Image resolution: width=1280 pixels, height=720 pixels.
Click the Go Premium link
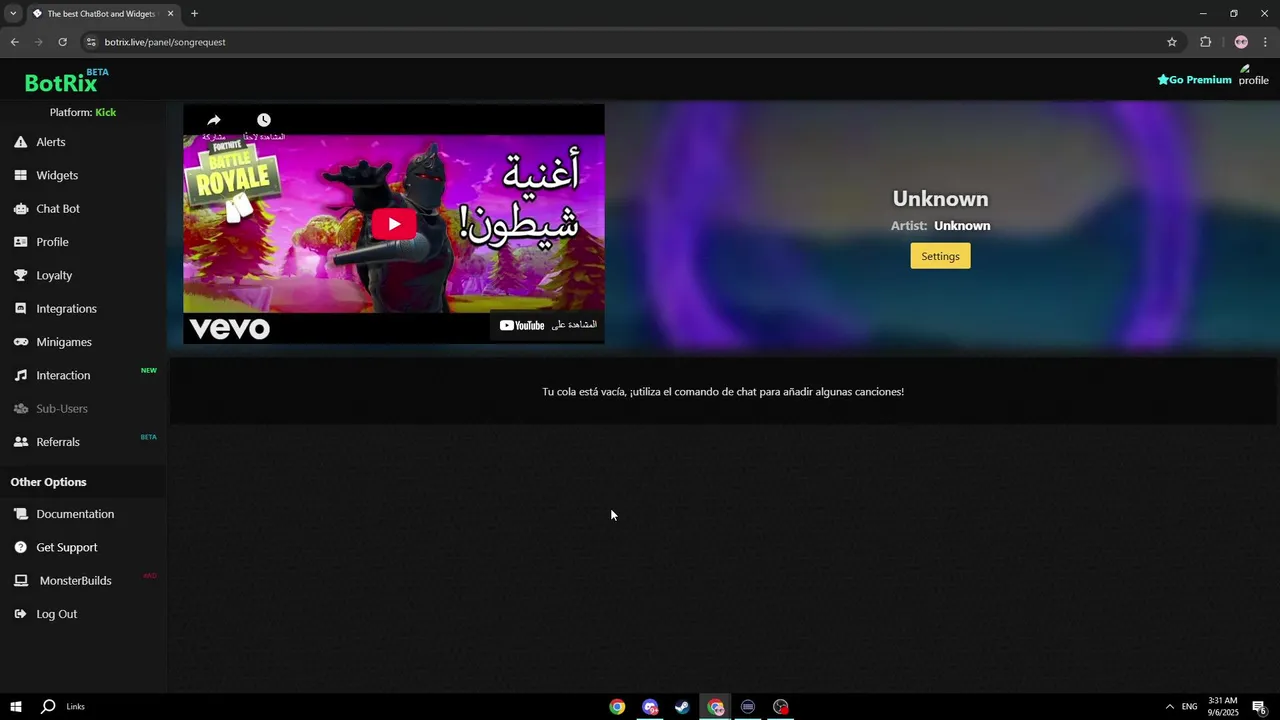[1194, 80]
